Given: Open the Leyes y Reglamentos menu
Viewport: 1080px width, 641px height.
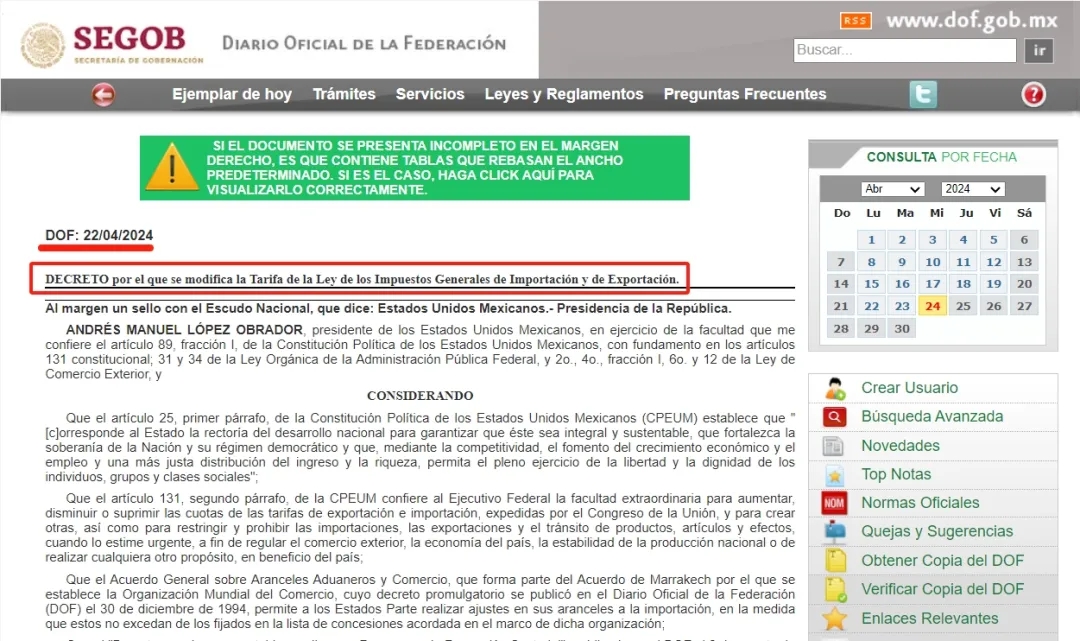Looking at the screenshot, I should 563,94.
